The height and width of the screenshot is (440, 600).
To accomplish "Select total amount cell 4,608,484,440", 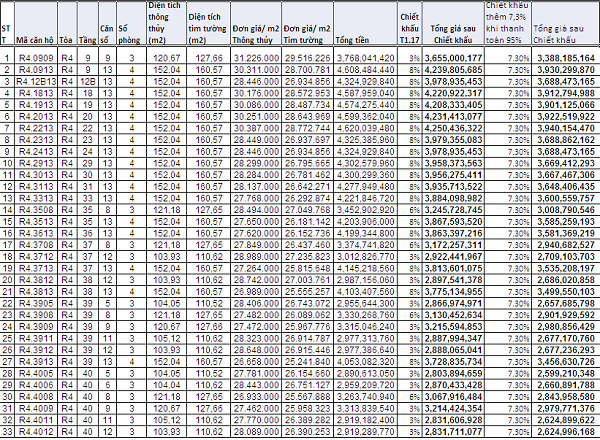I will pos(365,70).
